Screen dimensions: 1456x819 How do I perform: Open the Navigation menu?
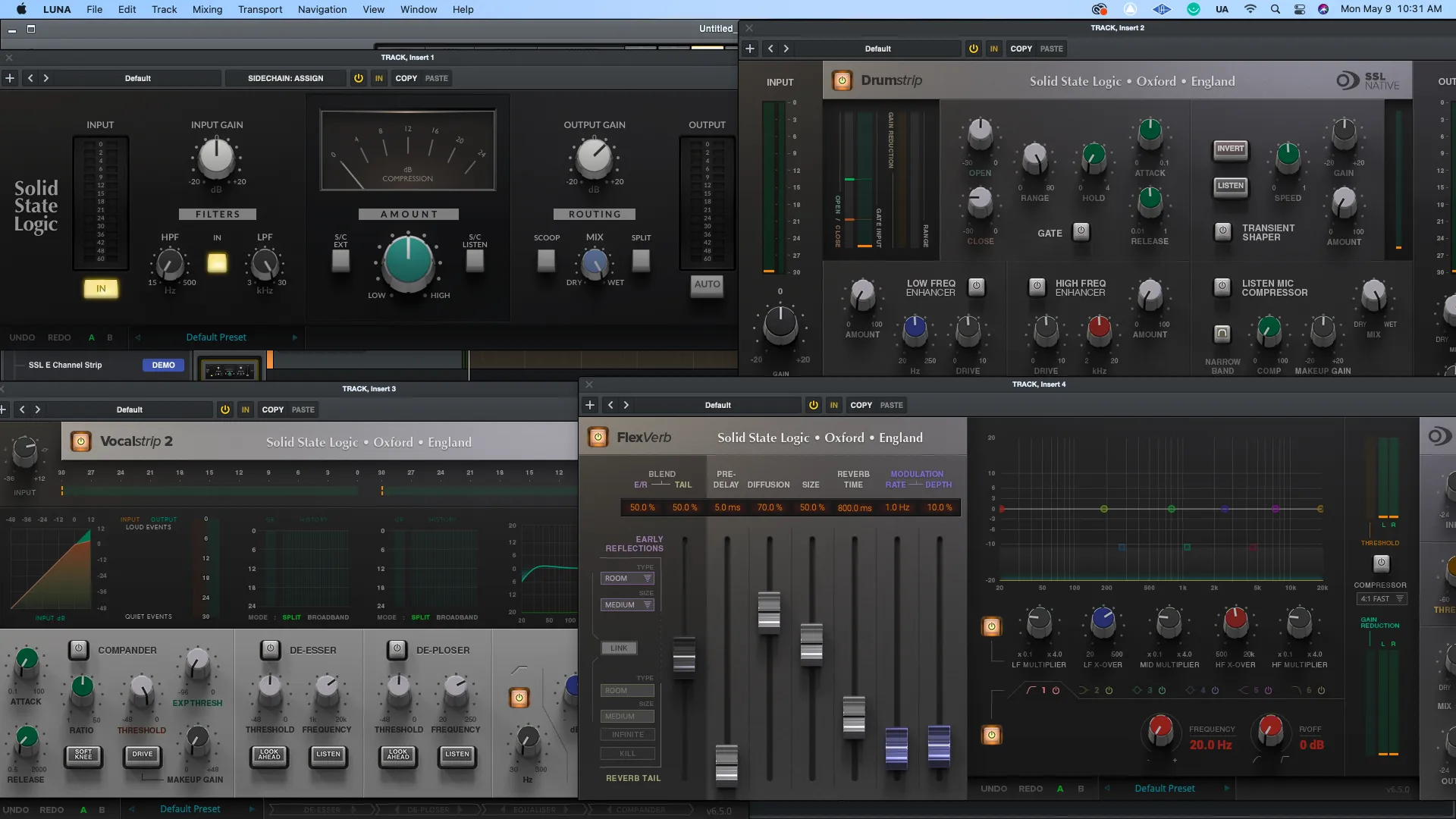[322, 9]
